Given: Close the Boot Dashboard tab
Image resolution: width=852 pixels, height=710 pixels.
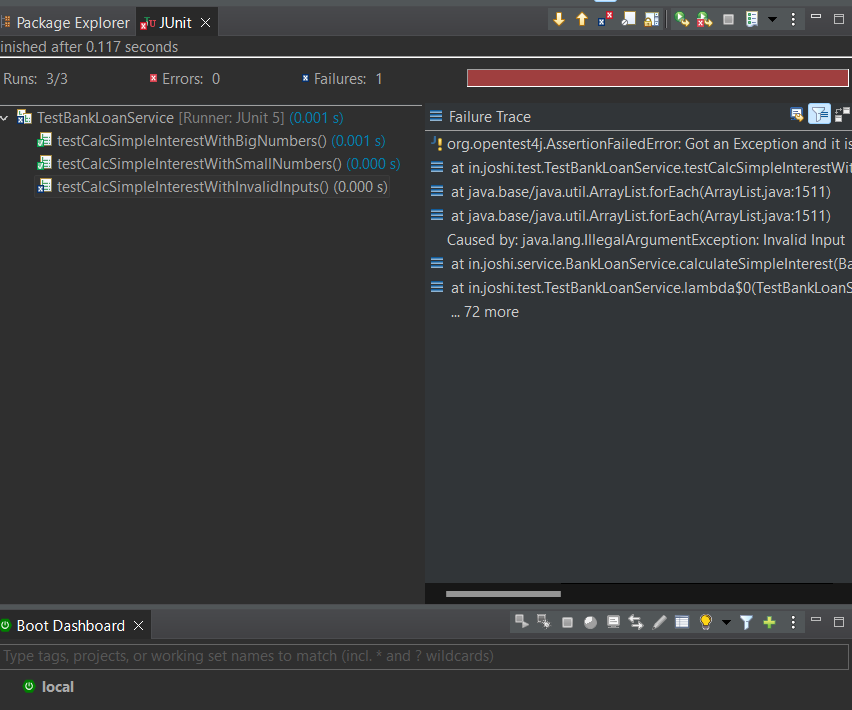Looking at the screenshot, I should pyautogui.click(x=139, y=626).
